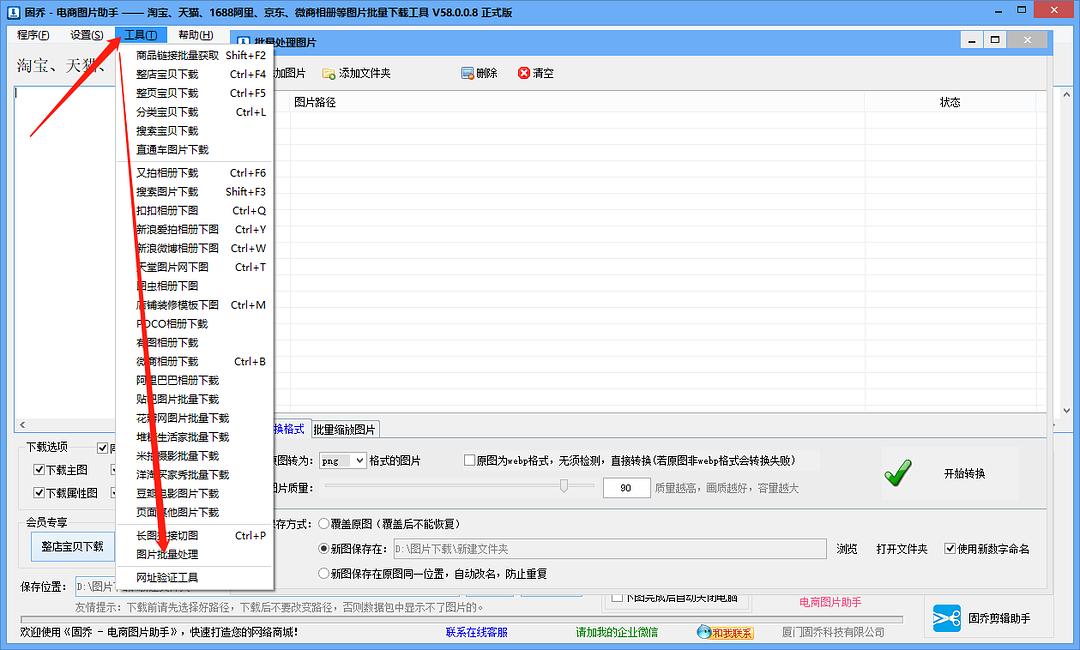Open the 固乔剪辑助手 scissors icon
Image resolution: width=1080 pixels, height=650 pixels.
[946, 618]
